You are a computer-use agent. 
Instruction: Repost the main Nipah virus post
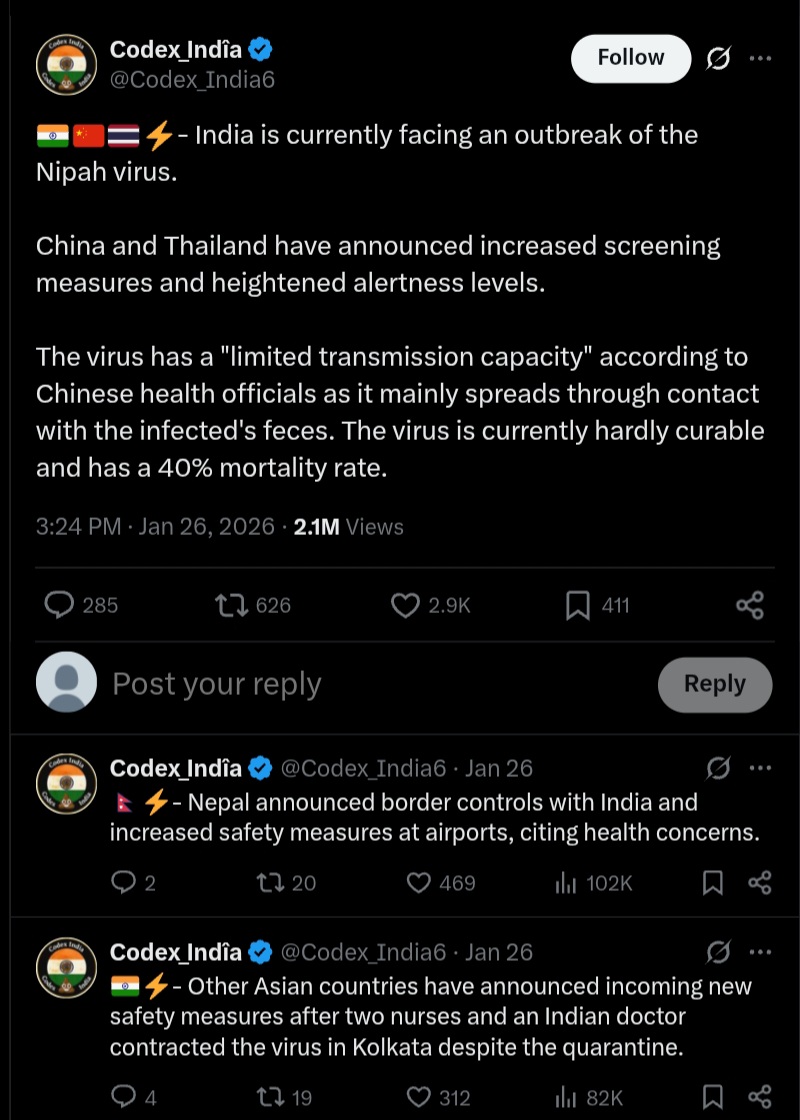pyautogui.click(x=232, y=605)
